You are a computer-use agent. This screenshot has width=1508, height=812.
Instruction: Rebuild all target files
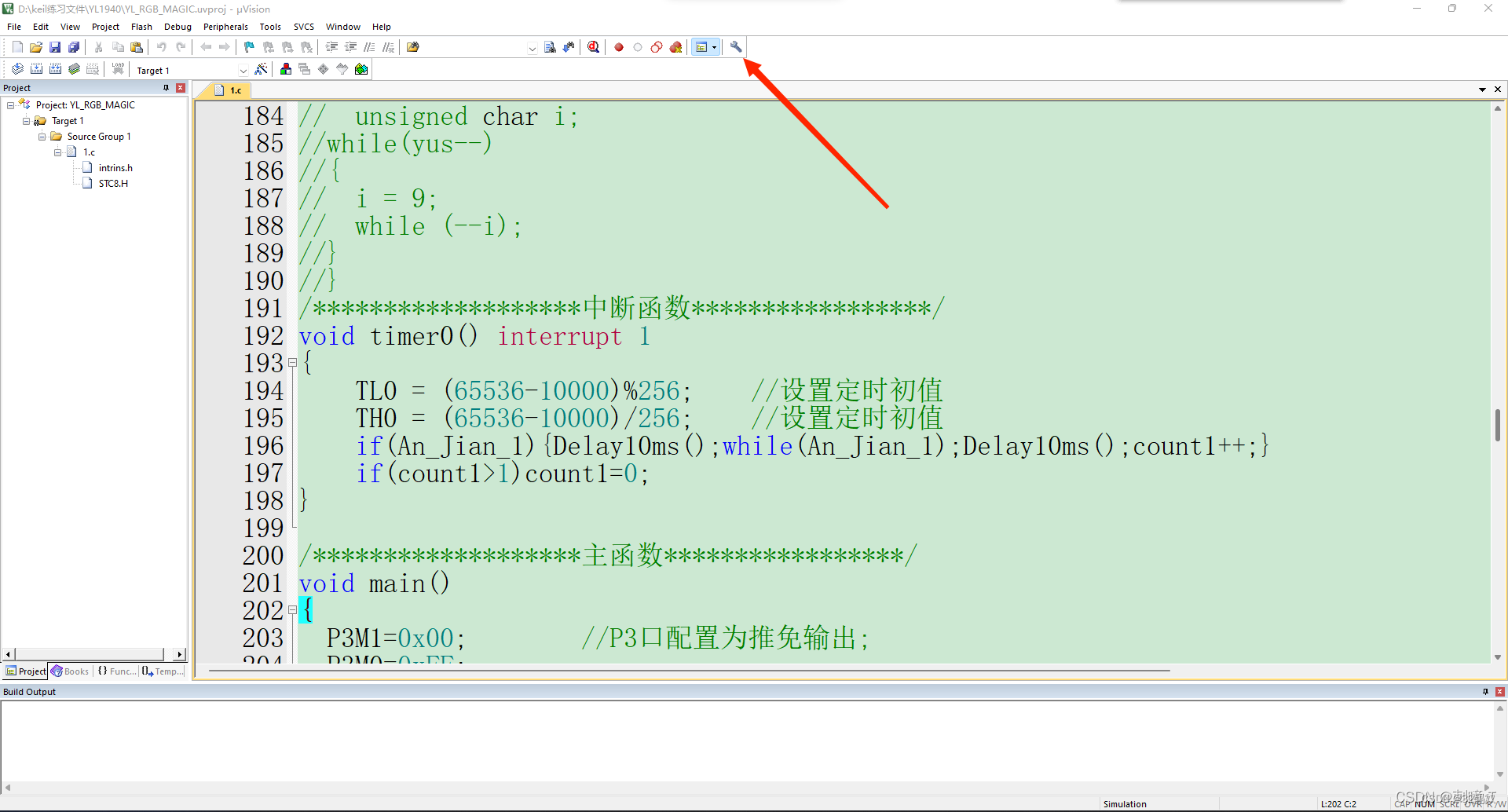click(55, 69)
